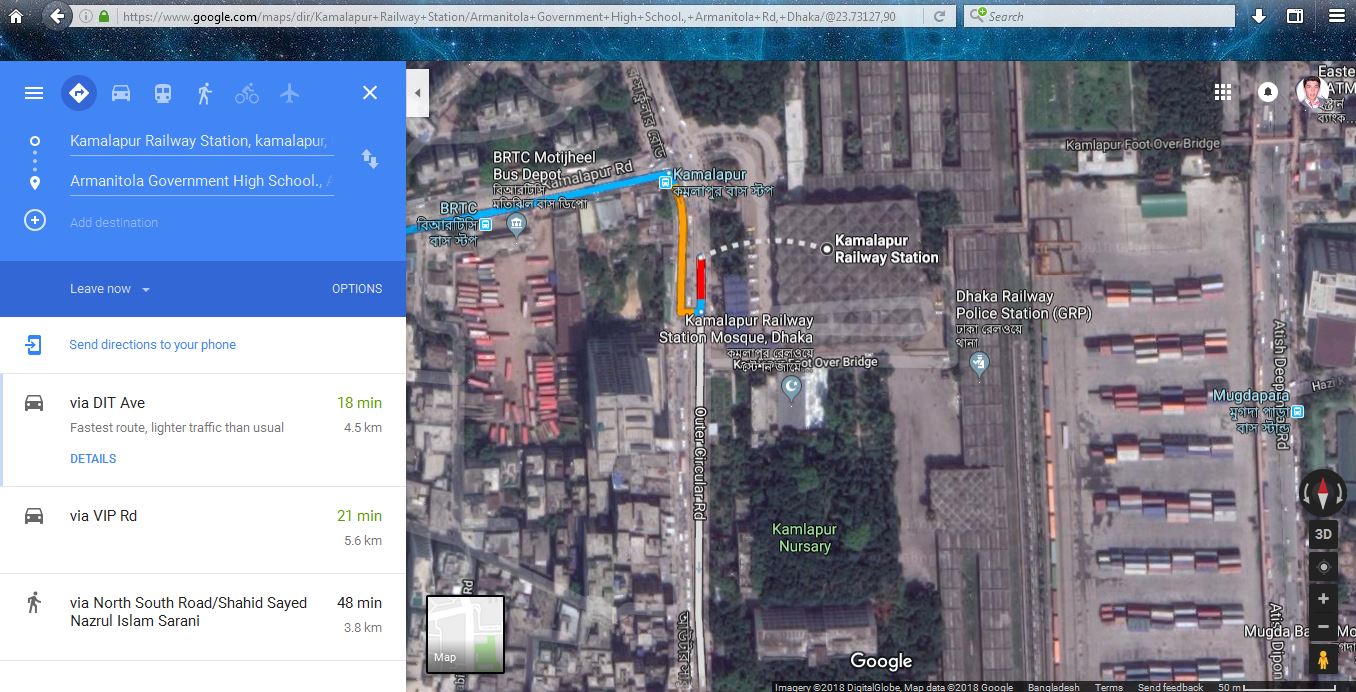This screenshot has height=692, width=1356.
Task: Zoom in on the map
Action: coord(1323,599)
